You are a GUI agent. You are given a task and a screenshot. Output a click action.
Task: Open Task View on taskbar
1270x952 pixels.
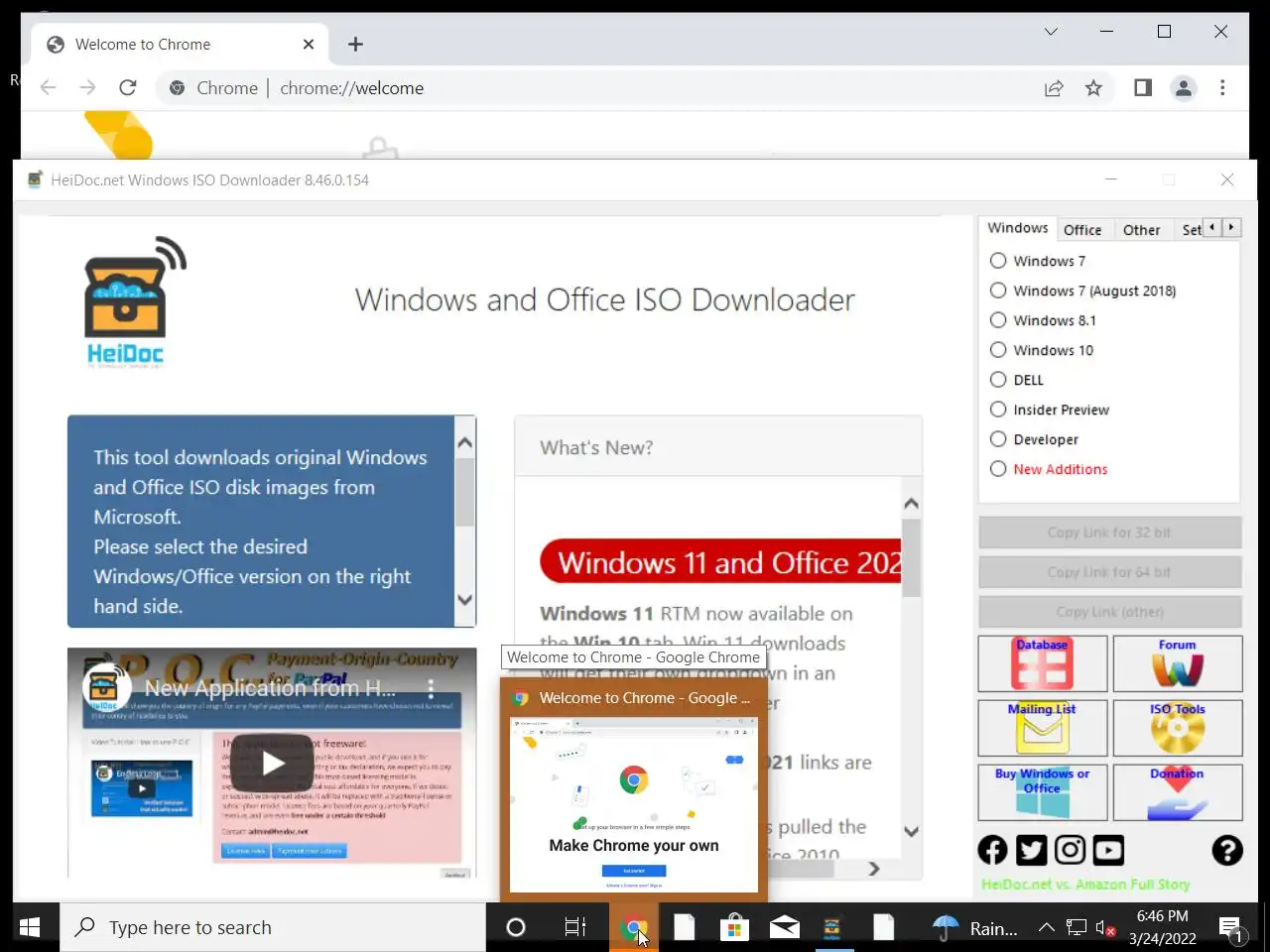click(575, 927)
